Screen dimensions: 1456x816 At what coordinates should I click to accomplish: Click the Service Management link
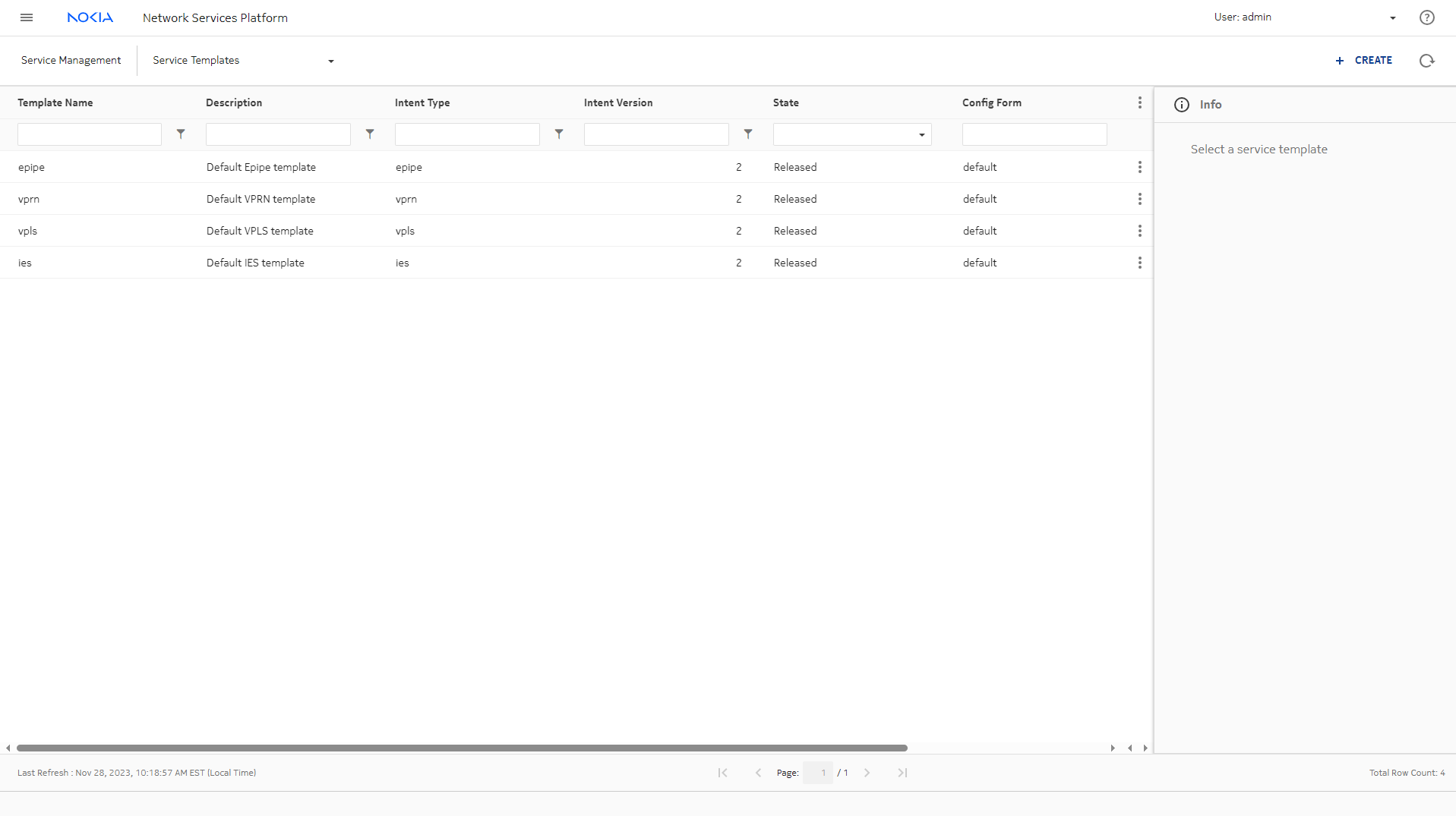click(x=71, y=61)
